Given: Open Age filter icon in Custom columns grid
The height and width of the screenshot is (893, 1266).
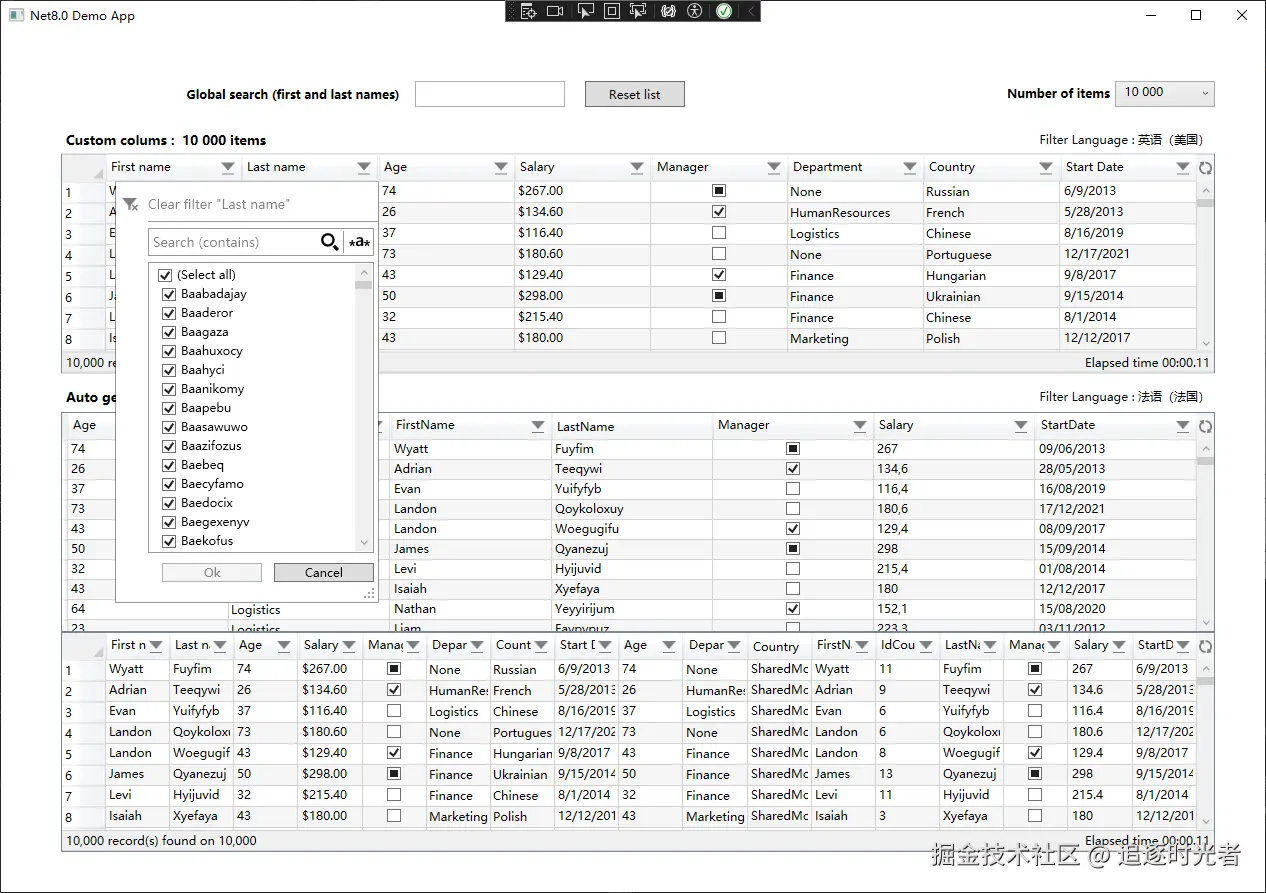Looking at the screenshot, I should click(x=501, y=168).
